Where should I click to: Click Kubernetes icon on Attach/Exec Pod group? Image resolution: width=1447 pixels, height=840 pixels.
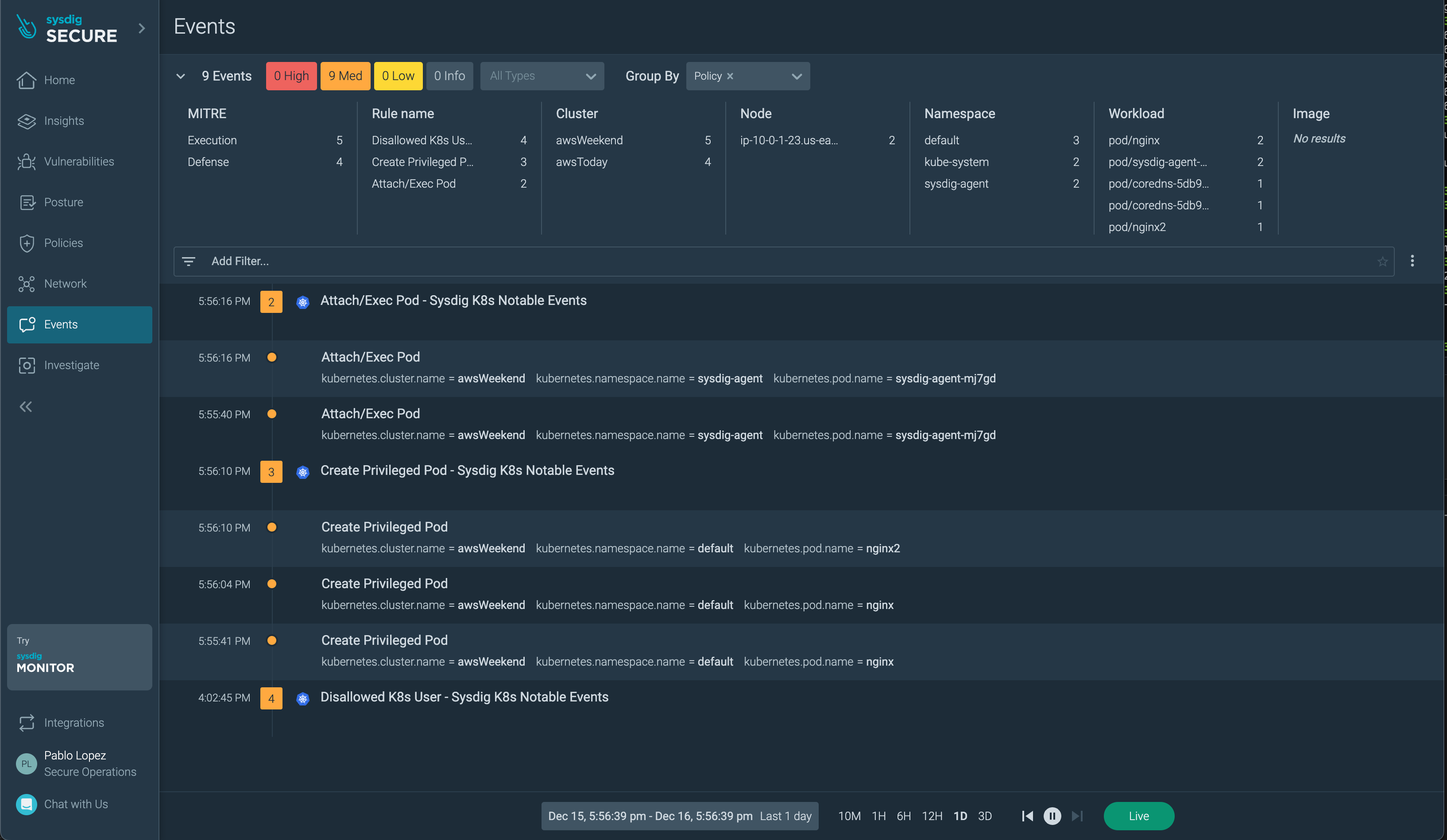click(x=302, y=302)
